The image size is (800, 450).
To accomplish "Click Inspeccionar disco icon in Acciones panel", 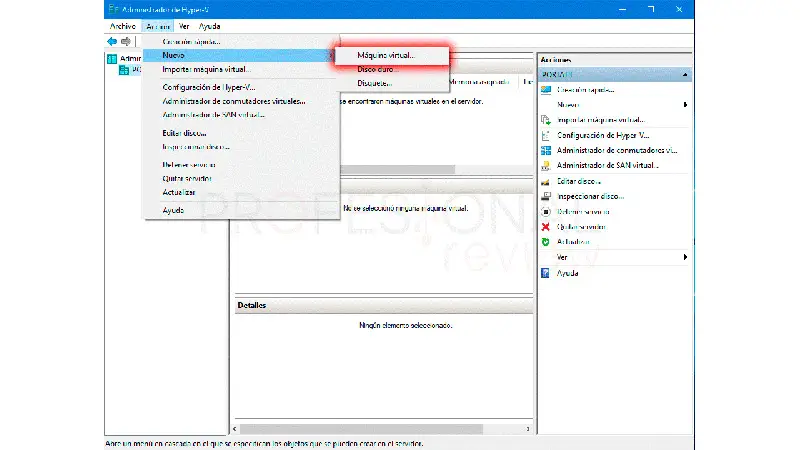I will (546, 196).
